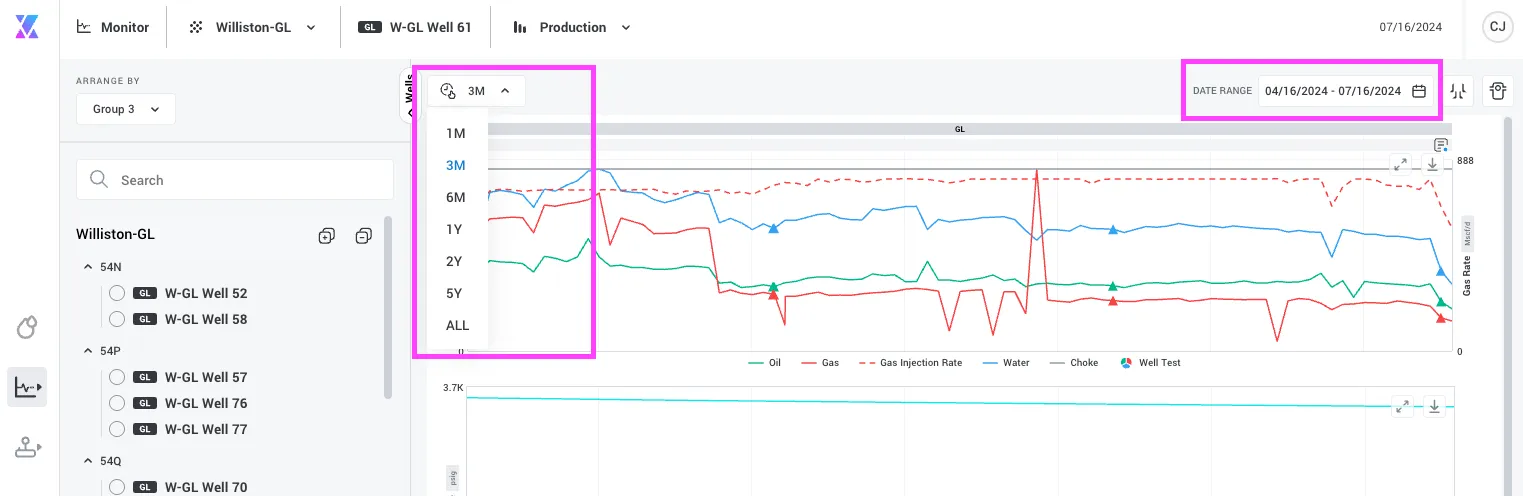Toggle the Choke series in legend
The height and width of the screenshot is (496, 1523).
coord(1073,363)
